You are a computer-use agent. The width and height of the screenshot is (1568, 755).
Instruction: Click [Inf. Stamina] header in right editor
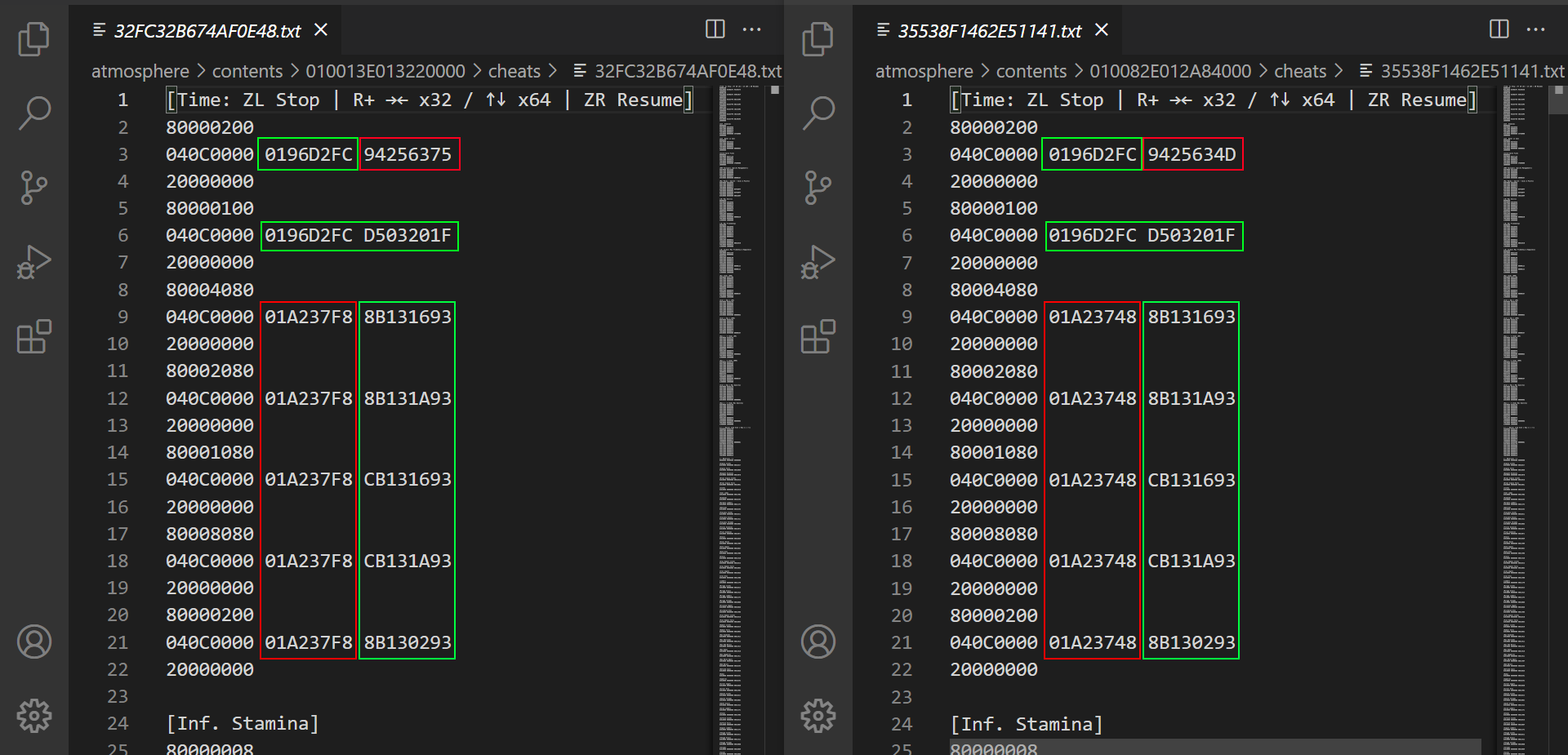1027,723
